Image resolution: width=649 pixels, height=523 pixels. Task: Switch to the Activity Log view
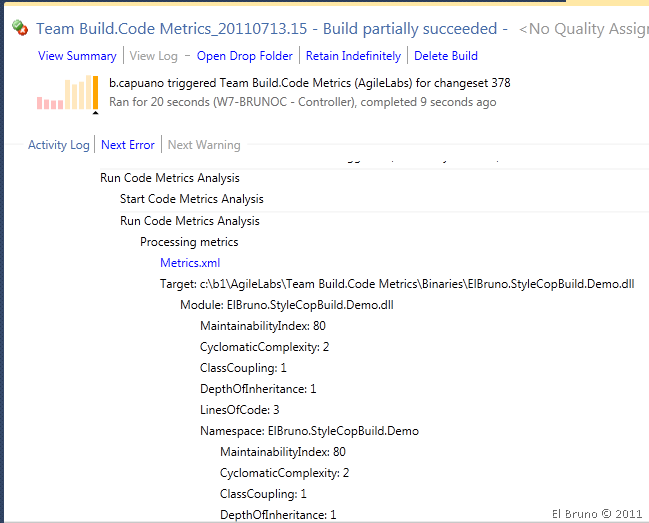tap(59, 145)
